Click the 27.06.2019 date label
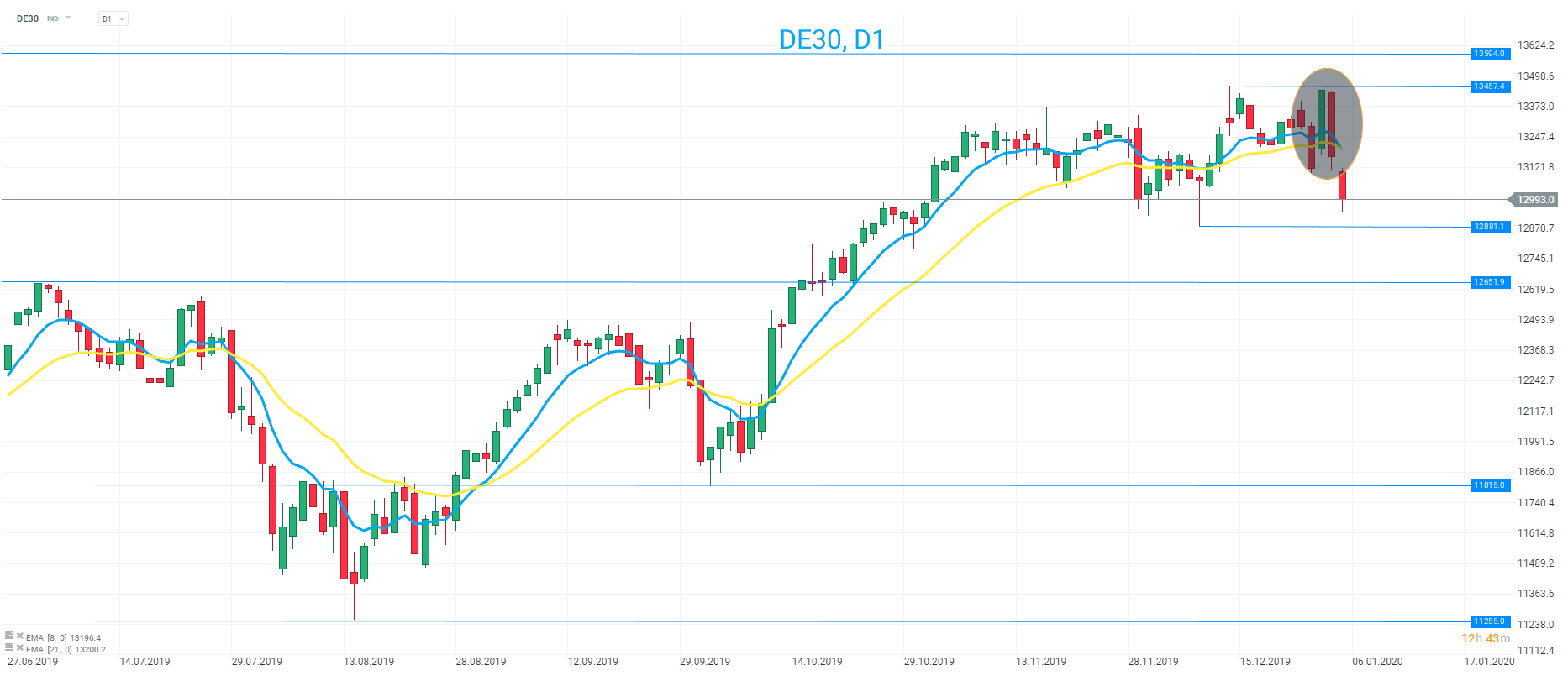Viewport: 1568px width, 676px height. (x=34, y=662)
